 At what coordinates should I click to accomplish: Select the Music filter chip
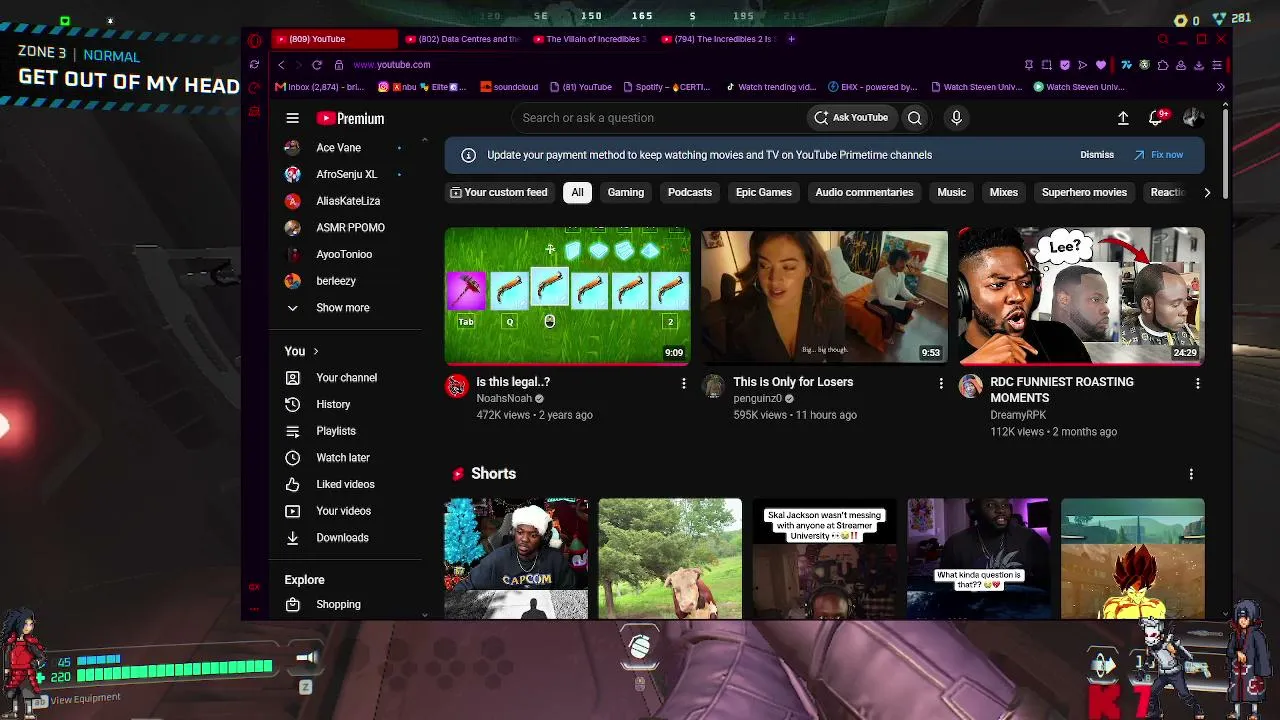point(952,192)
